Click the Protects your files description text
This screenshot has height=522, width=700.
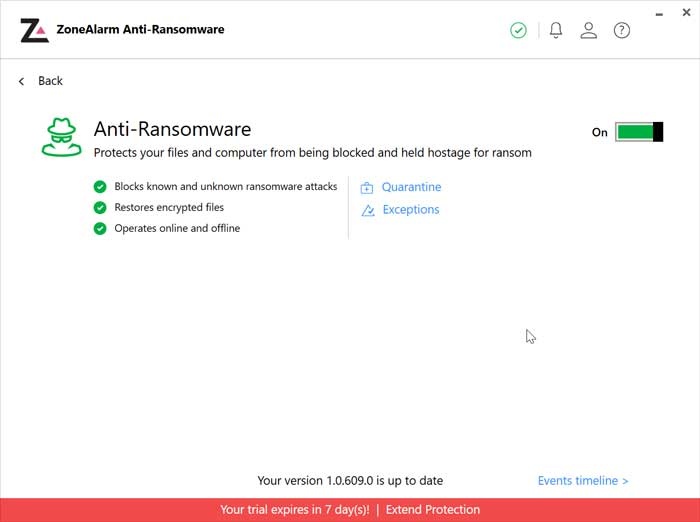click(x=312, y=153)
